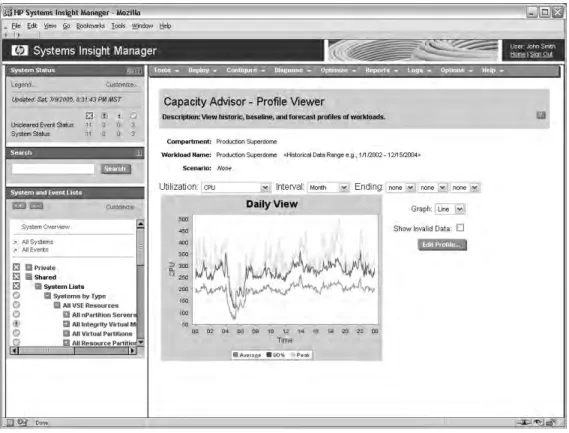Click inside the Search text field
This screenshot has width=569, height=433.
coord(53,169)
